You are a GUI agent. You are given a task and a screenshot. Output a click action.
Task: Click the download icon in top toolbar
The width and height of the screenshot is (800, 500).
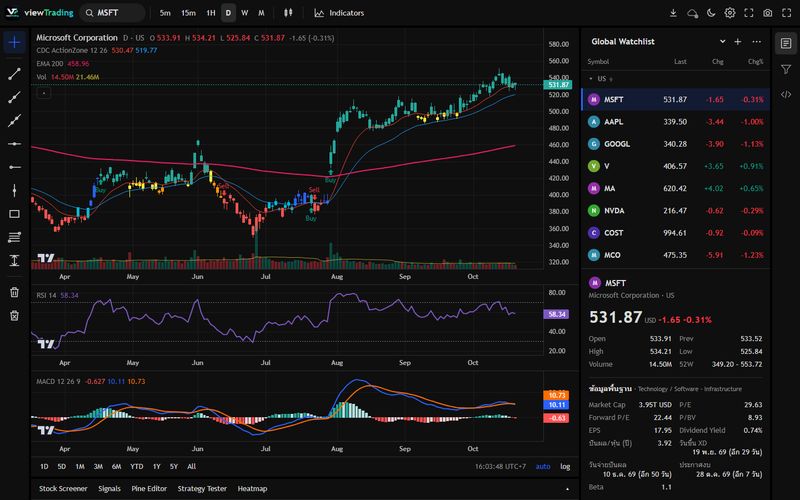tap(673, 13)
